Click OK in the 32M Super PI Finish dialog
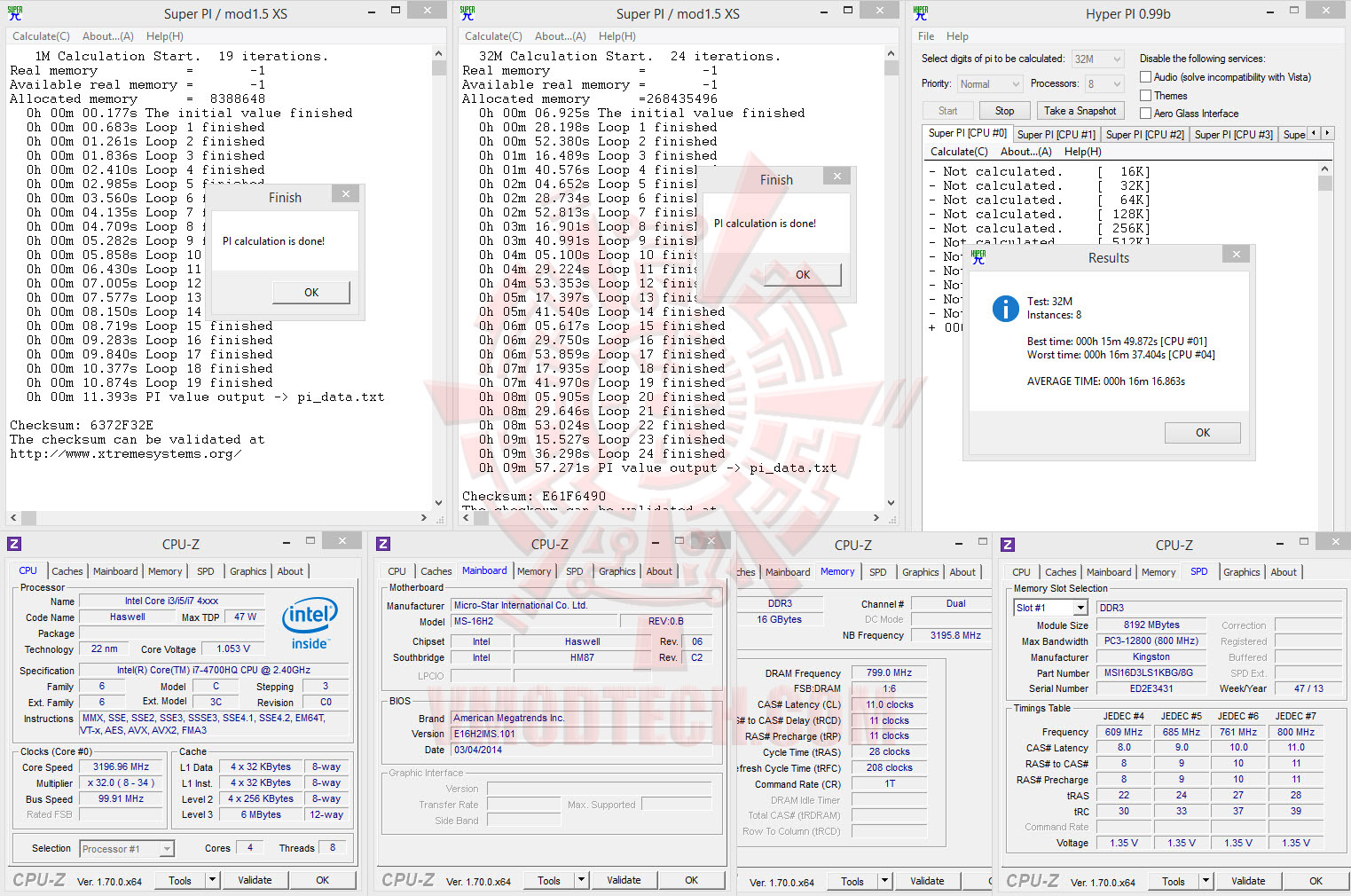 click(803, 274)
